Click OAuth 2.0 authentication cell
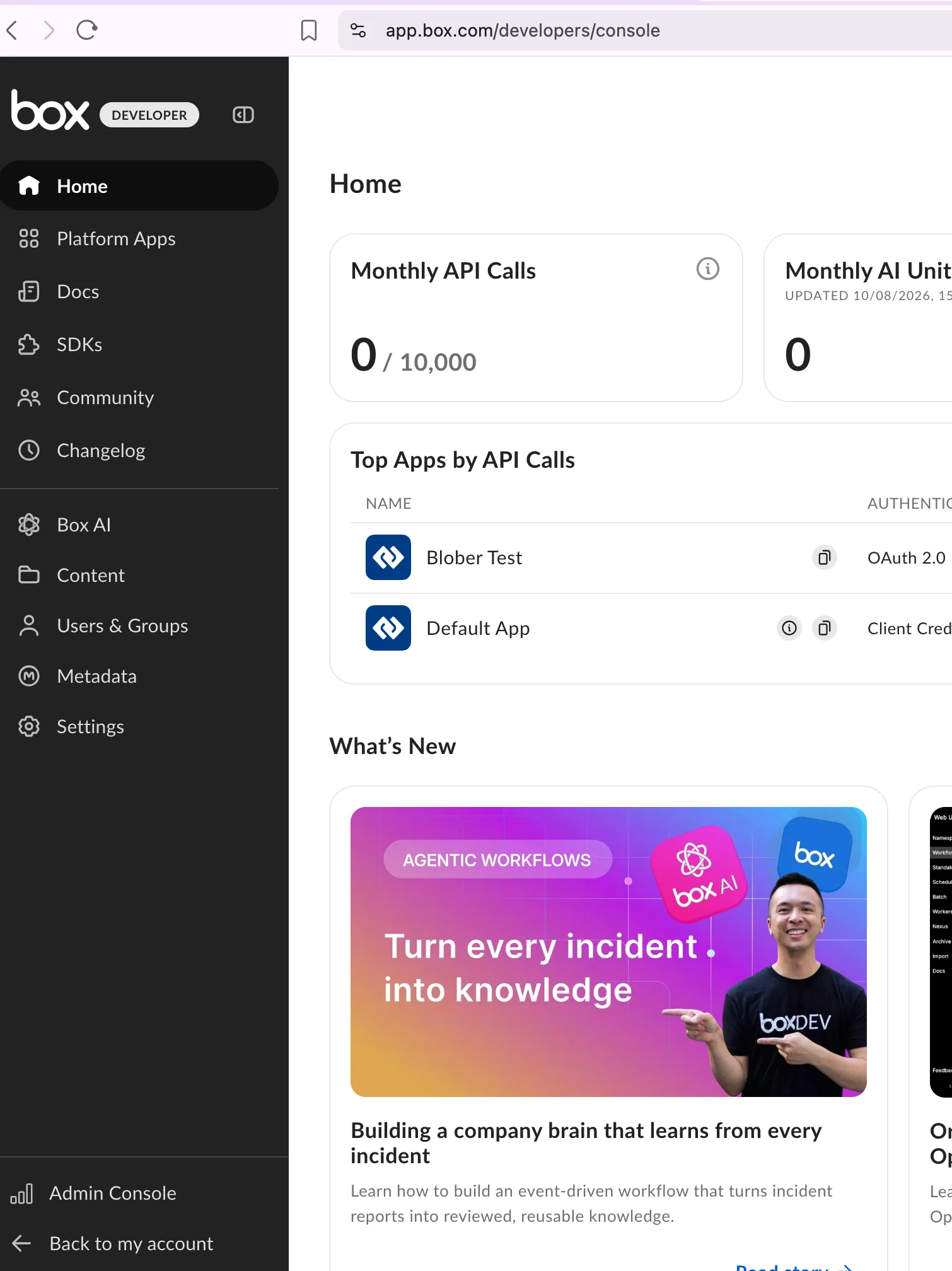 pyautogui.click(x=906, y=557)
